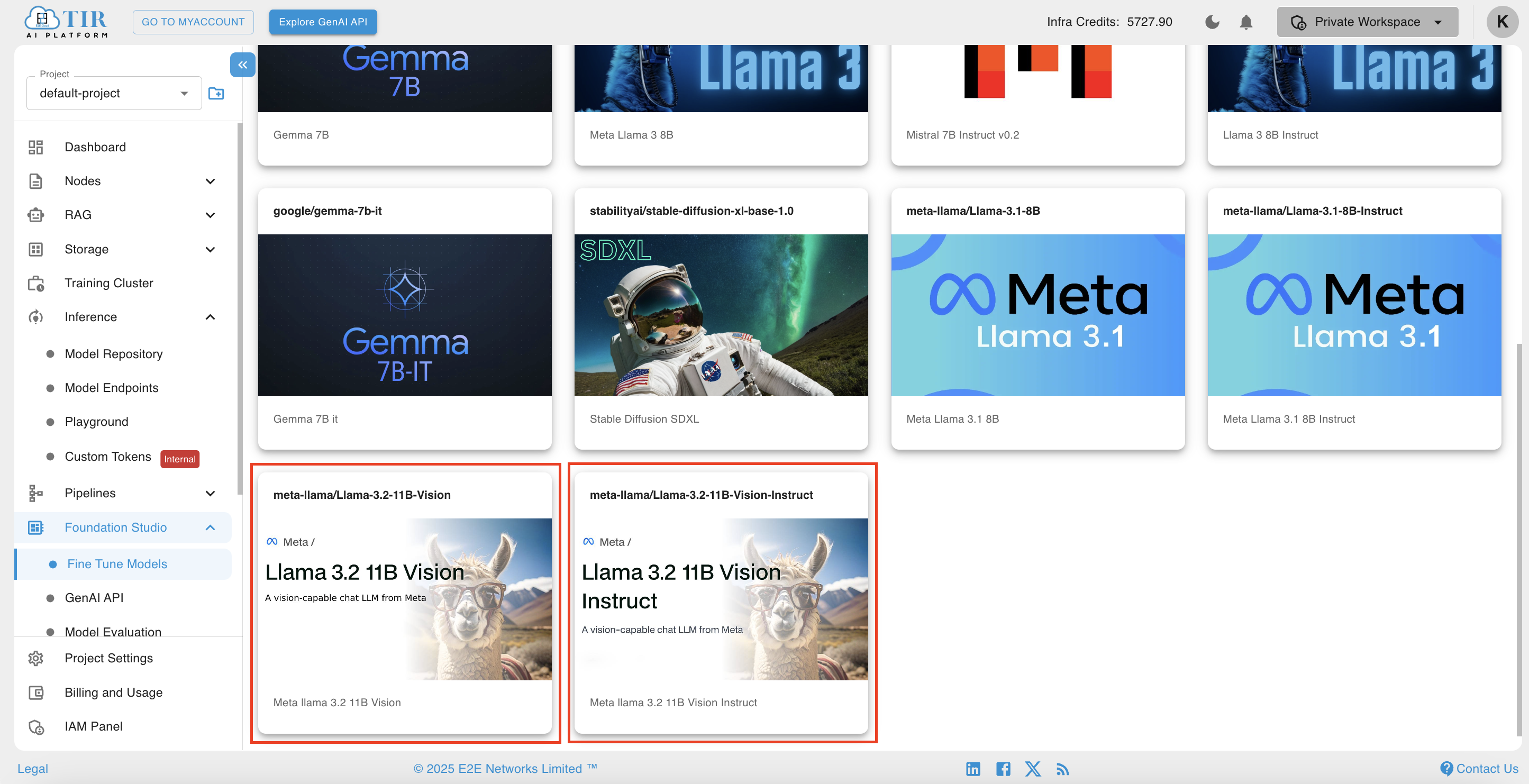Screen dimensions: 1529x784
Task: Select the Mistral 7B Instruct v0.2 card
Action: 1038,105
